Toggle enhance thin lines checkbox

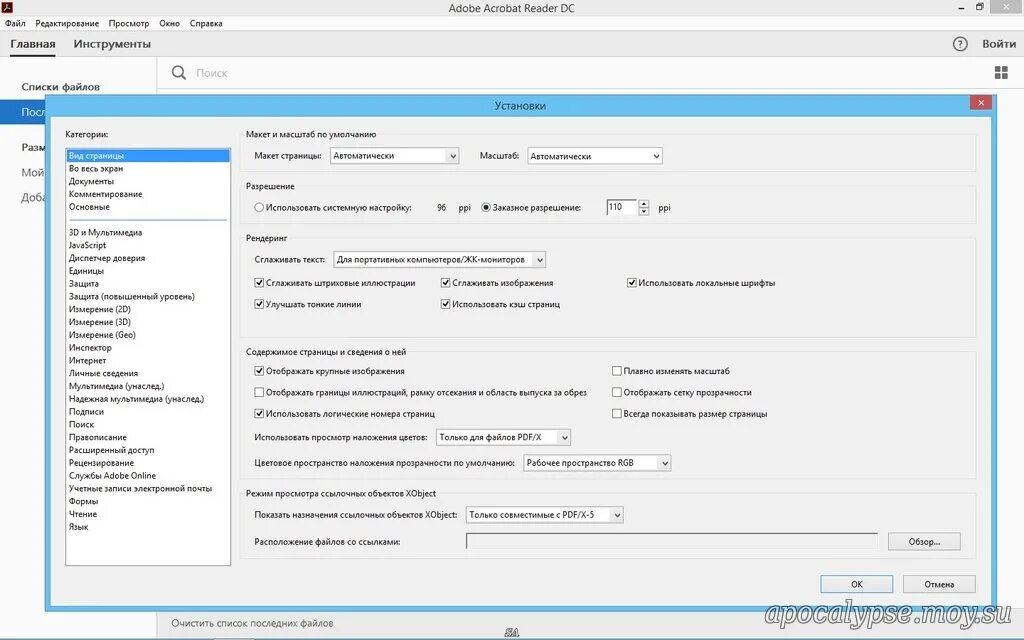point(259,304)
